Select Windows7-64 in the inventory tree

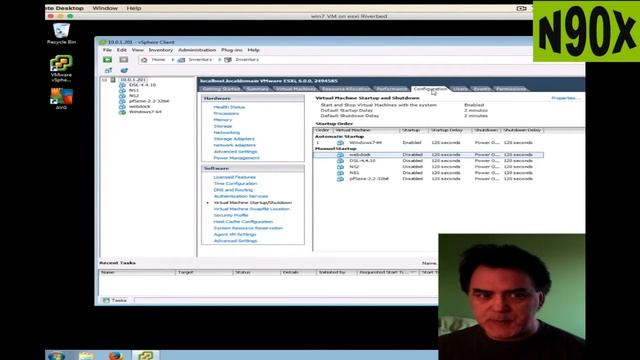click(145, 111)
